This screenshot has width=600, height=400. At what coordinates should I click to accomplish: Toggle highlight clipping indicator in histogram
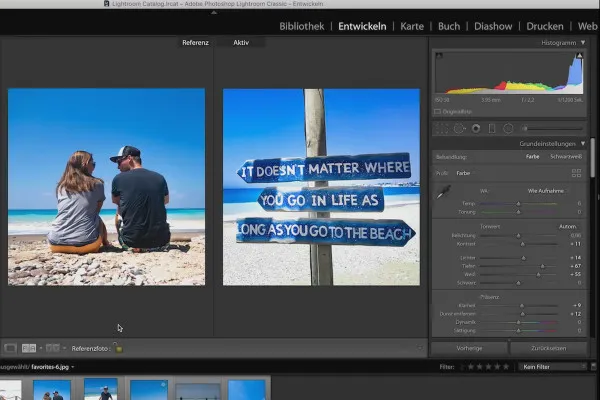[x=579, y=55]
